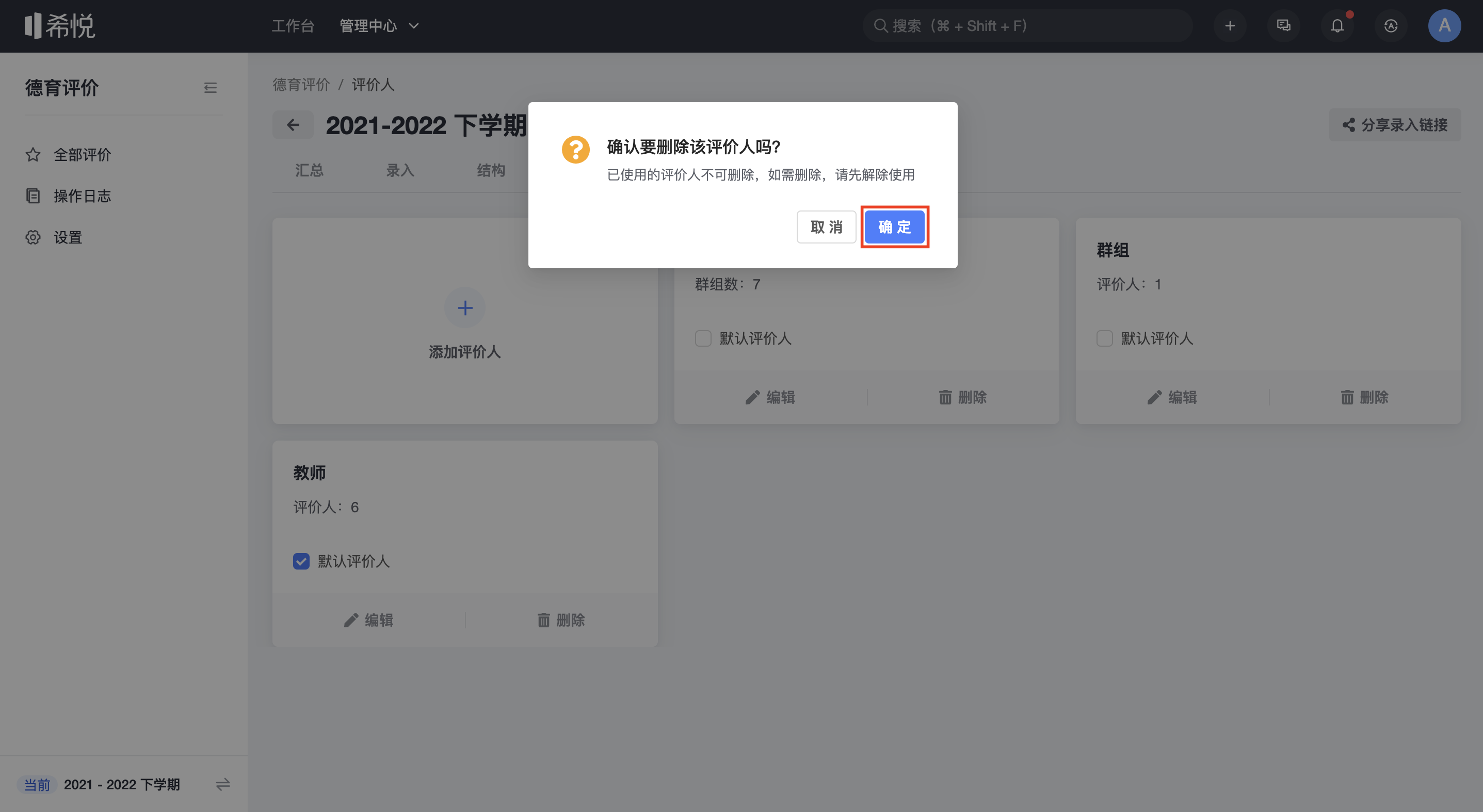
Task: Click 删除 on the 群组数 7 card
Action: (x=962, y=397)
